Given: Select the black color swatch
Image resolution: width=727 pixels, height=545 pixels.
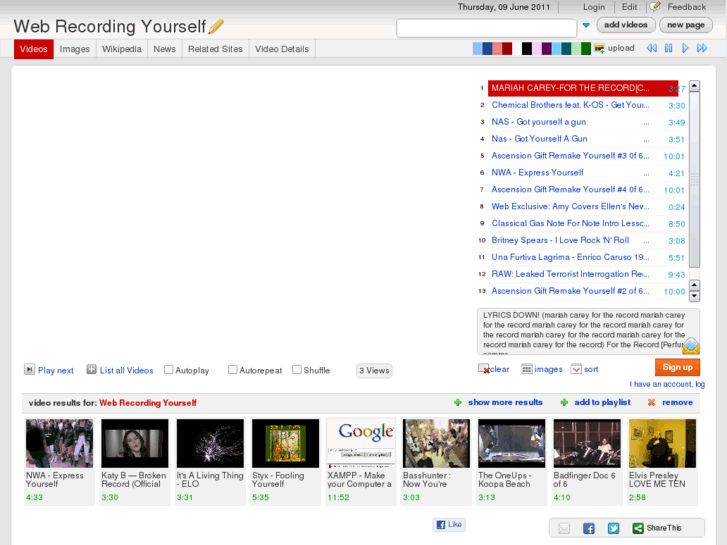Looking at the screenshot, I should 527,48.
